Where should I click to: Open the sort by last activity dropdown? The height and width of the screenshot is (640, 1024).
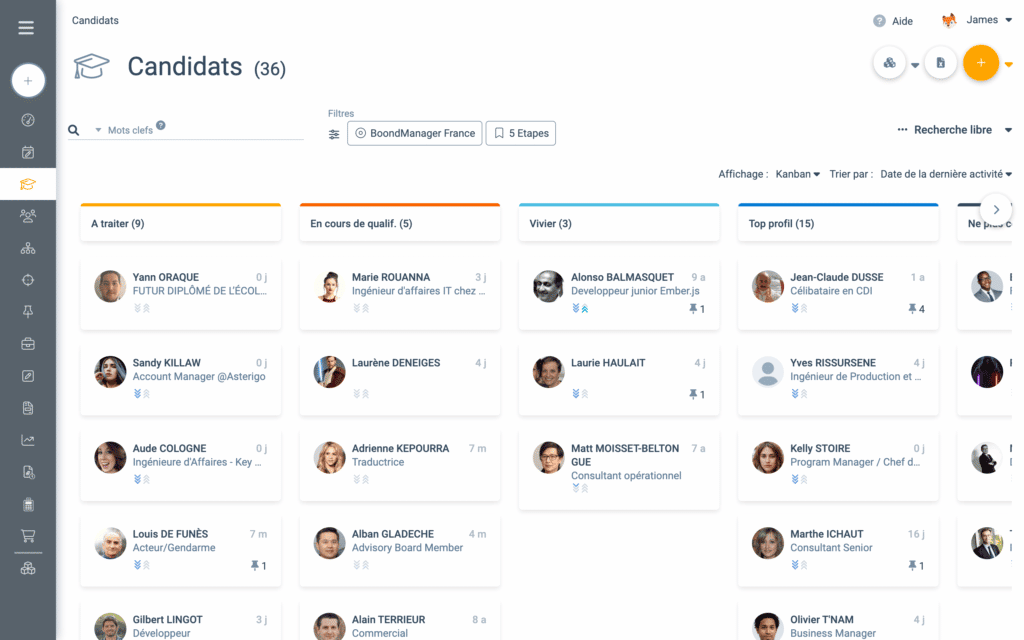946,174
